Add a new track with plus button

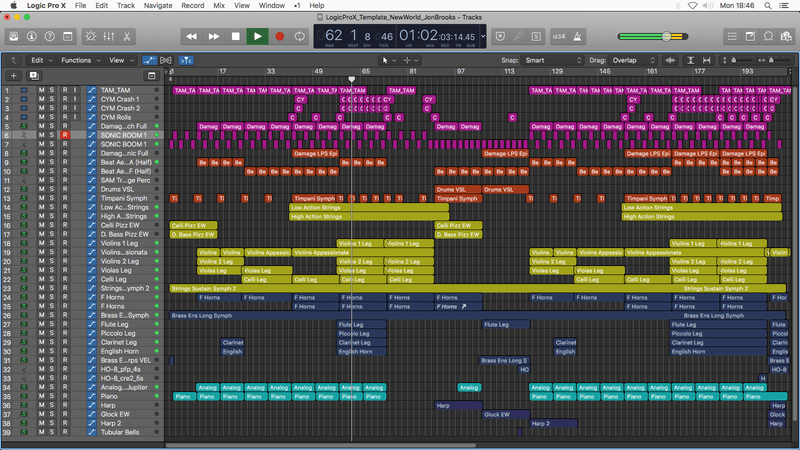point(14,76)
